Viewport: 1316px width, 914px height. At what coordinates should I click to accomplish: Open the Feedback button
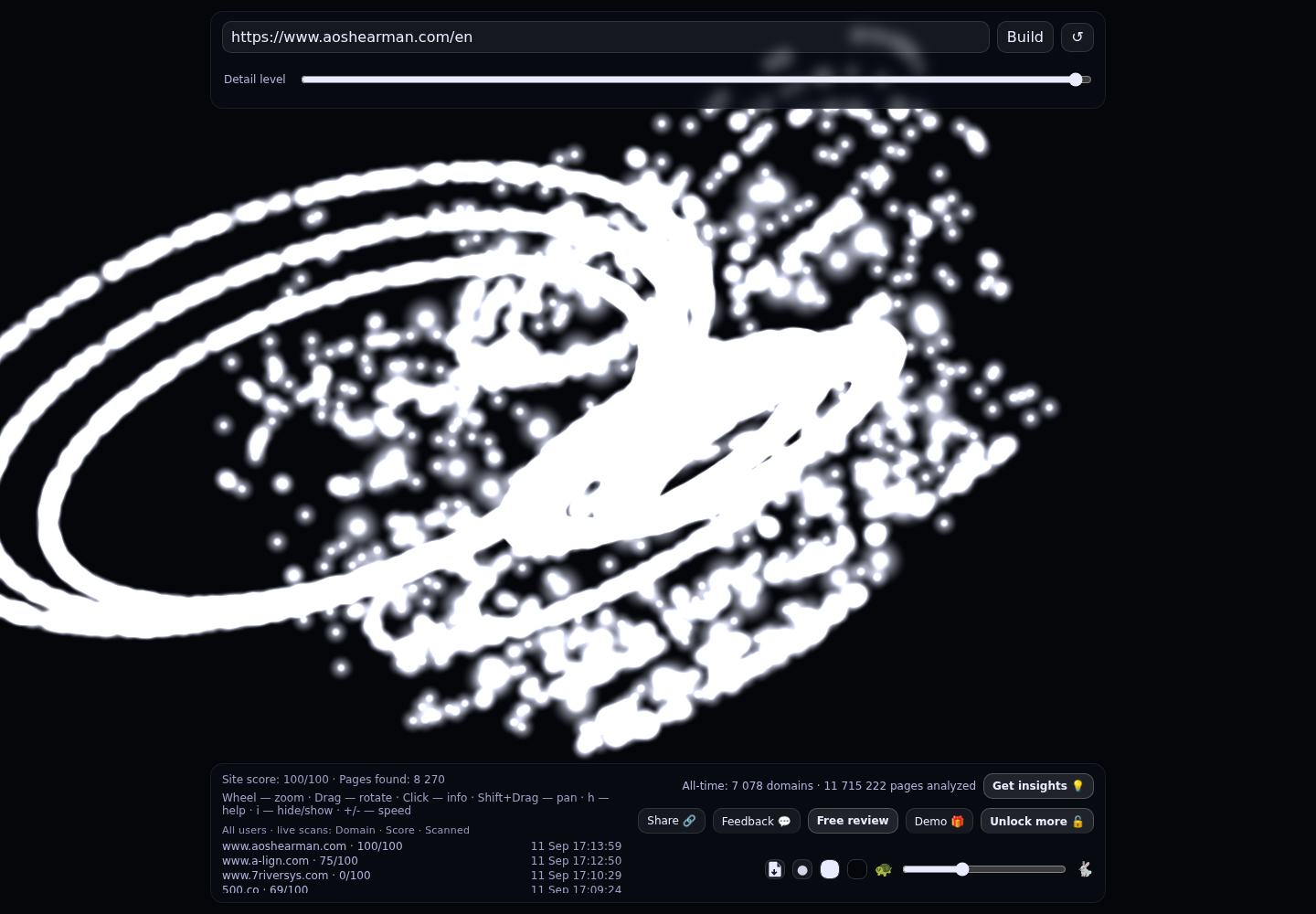pyautogui.click(x=757, y=821)
